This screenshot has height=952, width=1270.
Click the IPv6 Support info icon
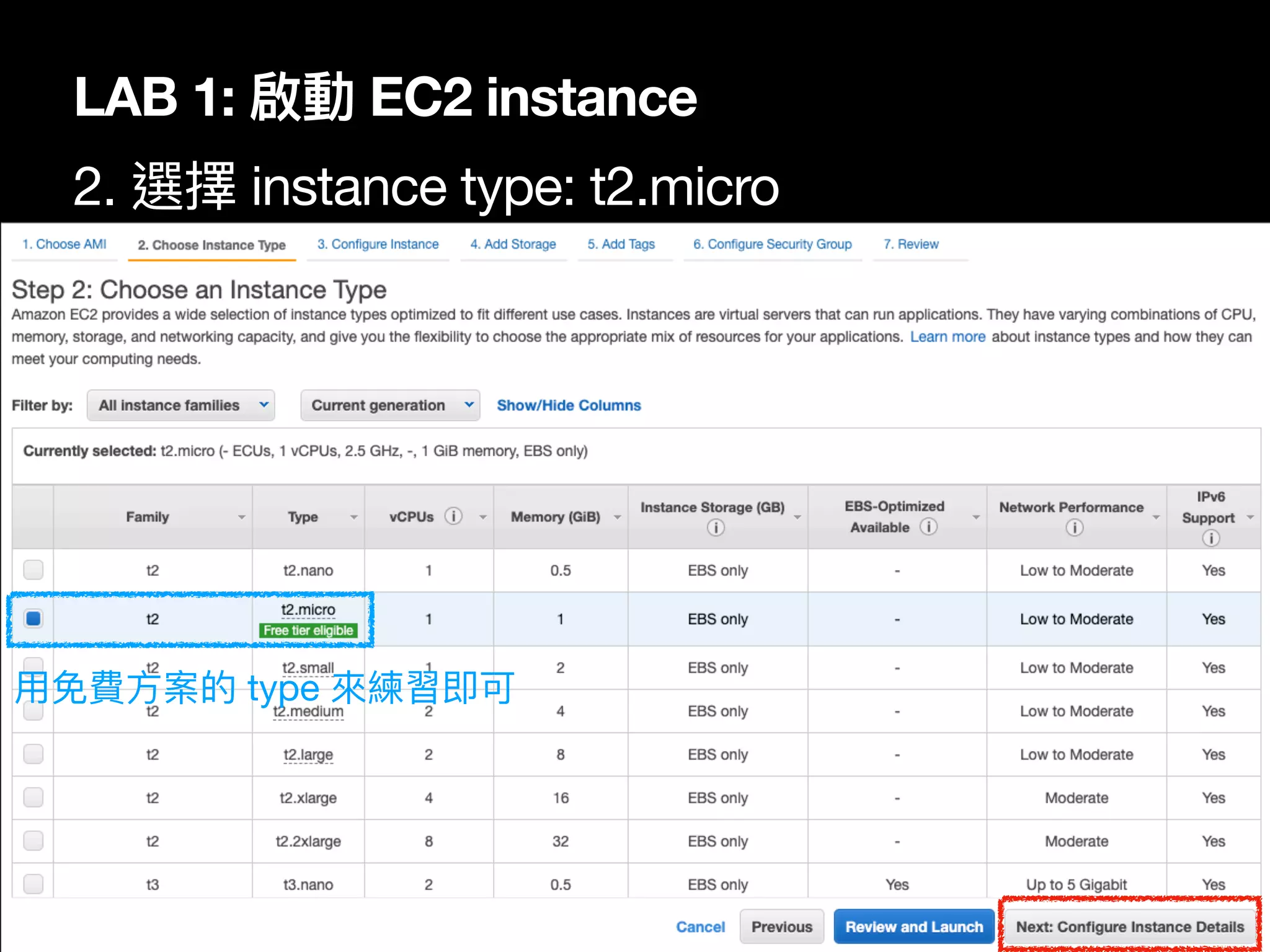click(1210, 537)
